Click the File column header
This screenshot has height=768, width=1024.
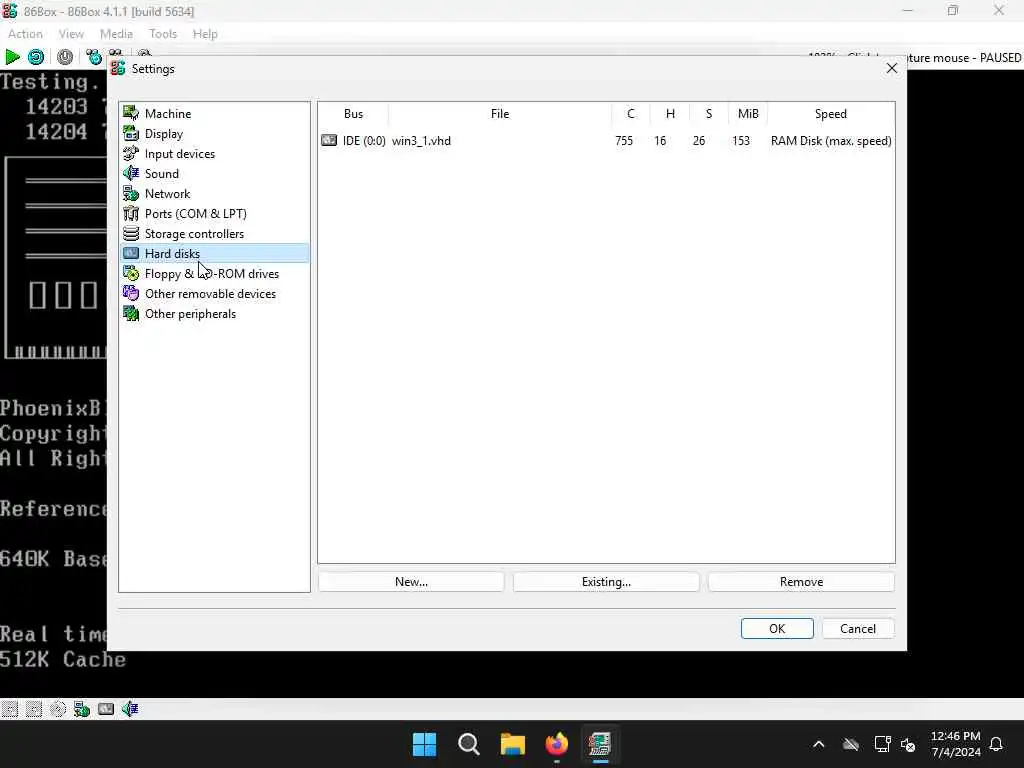(x=500, y=114)
